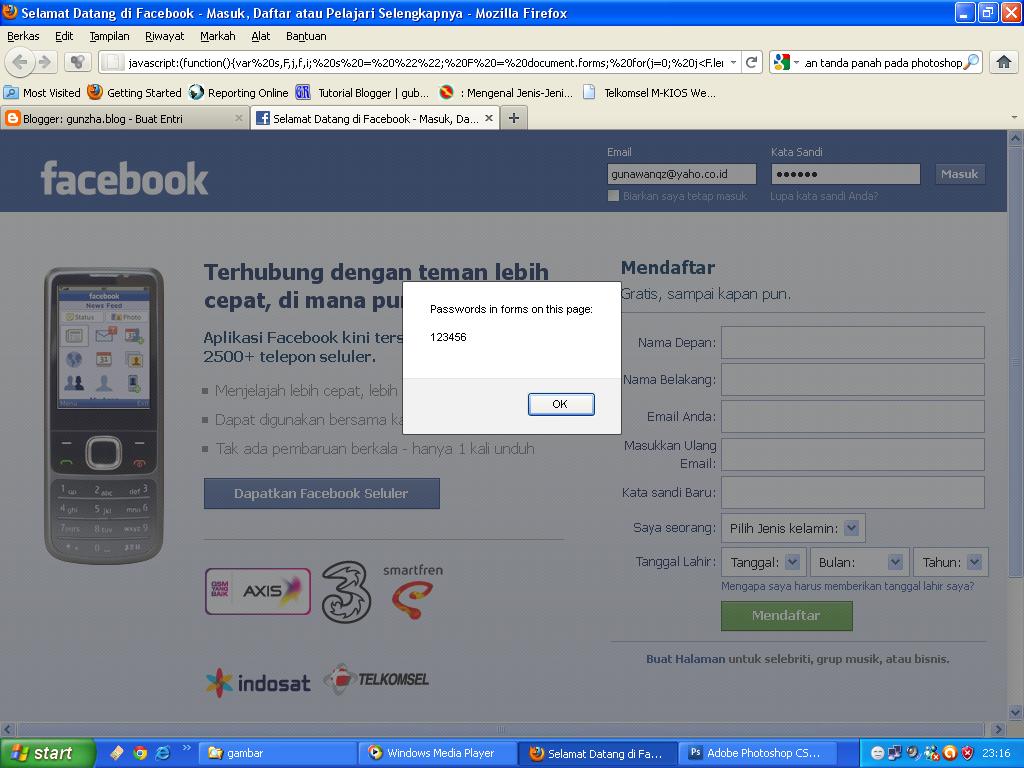Open Mengenal Jenis-Jeni bookmark
1024x768 pixels.
pyautogui.click(x=506, y=93)
